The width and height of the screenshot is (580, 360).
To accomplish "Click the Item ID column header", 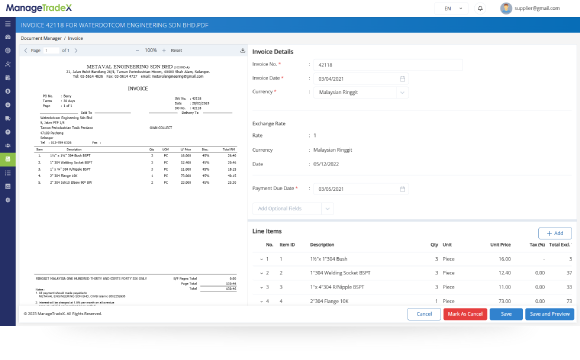I will click(287, 245).
